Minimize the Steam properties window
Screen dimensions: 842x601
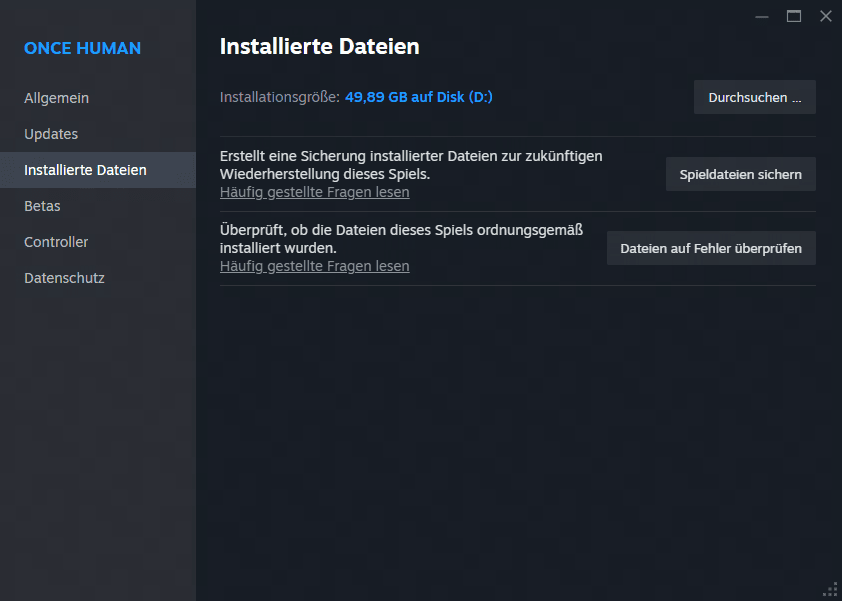click(x=761, y=17)
